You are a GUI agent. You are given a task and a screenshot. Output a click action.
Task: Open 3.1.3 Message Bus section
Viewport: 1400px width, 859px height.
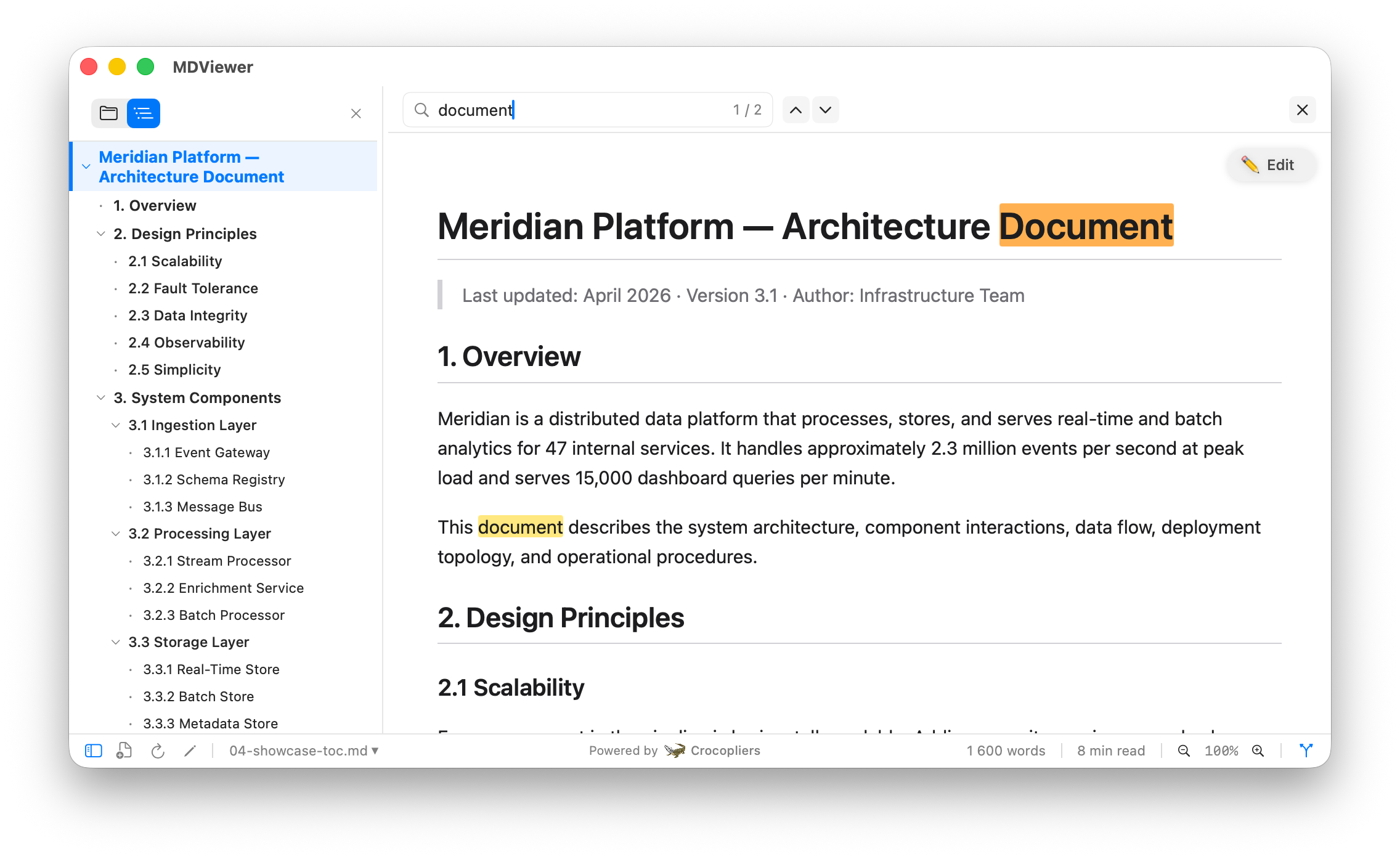[203, 506]
